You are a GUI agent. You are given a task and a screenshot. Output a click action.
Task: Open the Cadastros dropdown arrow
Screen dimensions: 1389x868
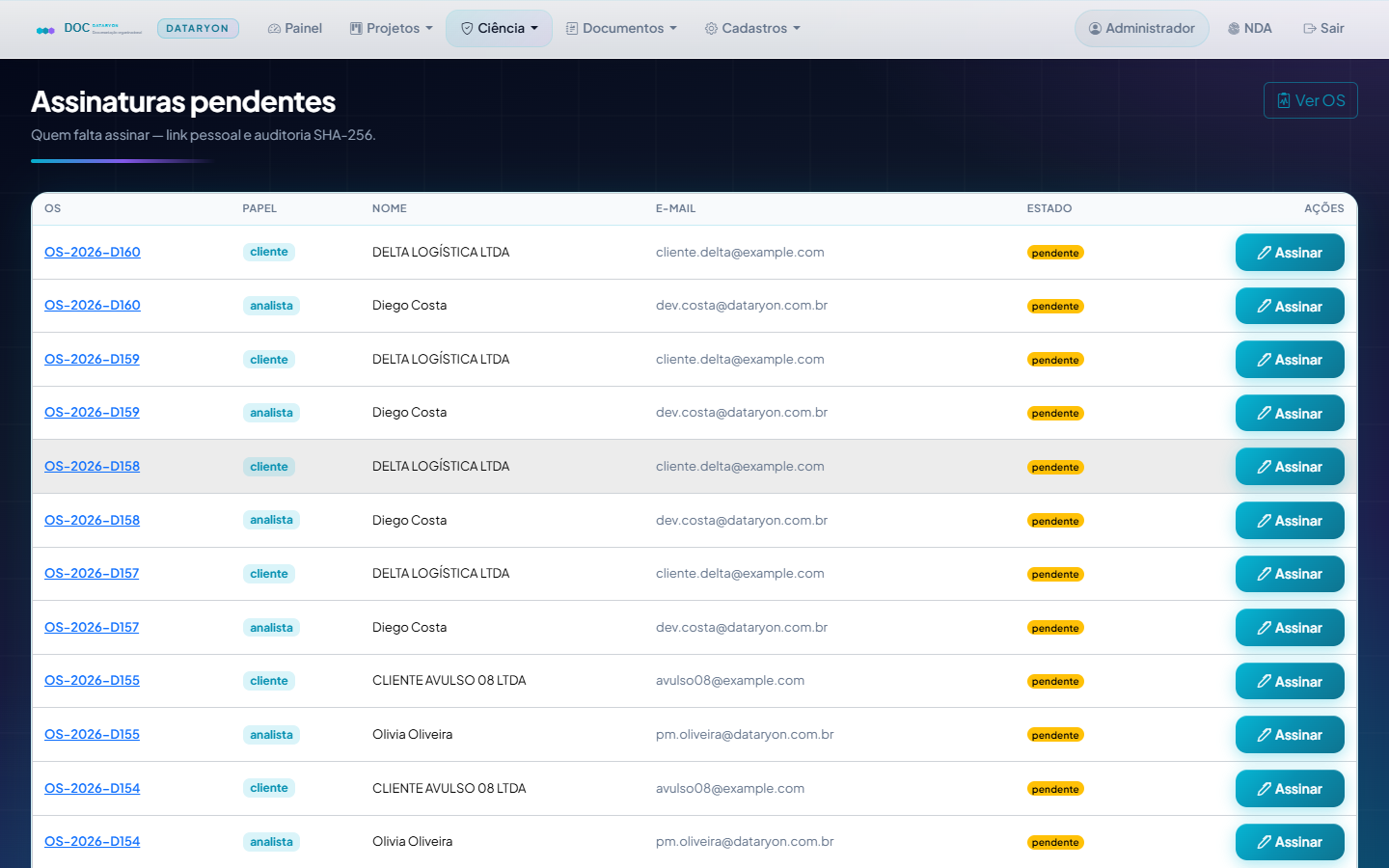point(797,29)
